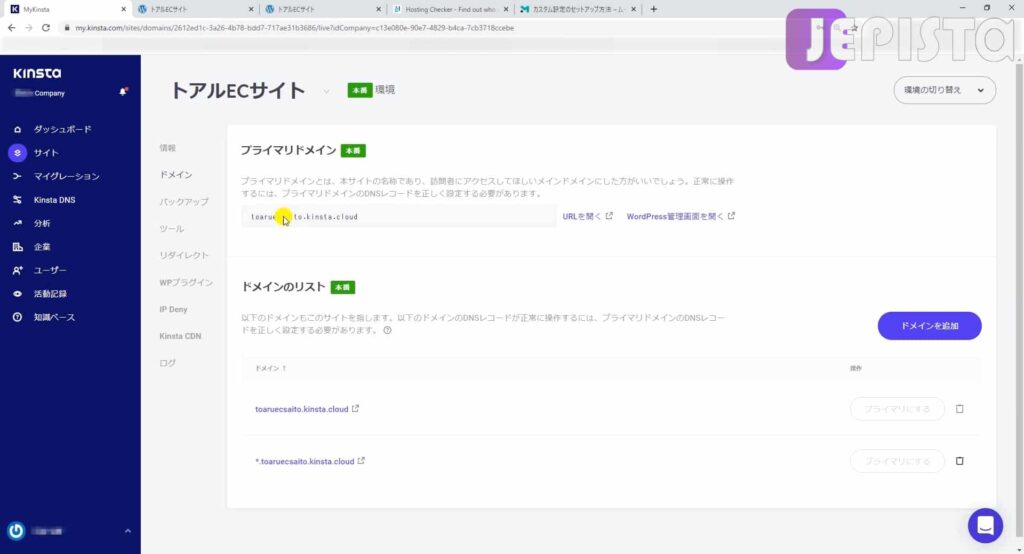Open the Kinsta CDN site tab

click(180, 336)
